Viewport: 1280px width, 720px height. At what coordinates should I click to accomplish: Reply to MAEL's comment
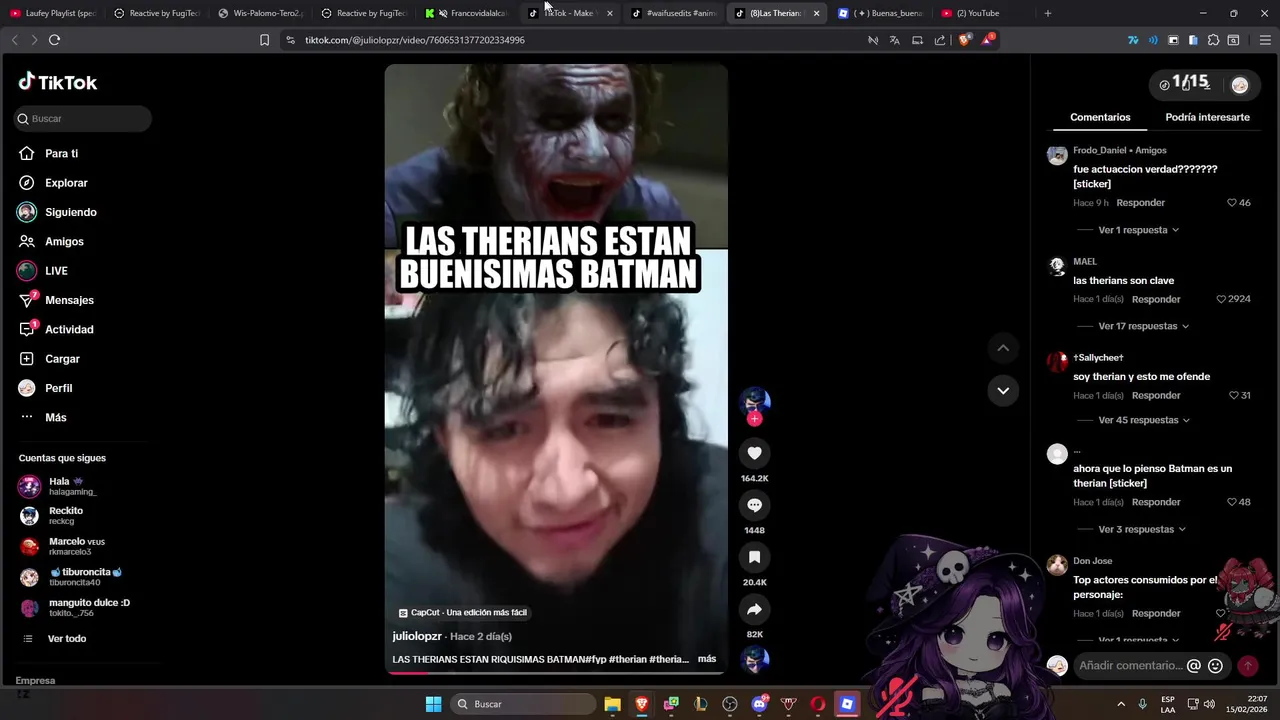(1156, 299)
